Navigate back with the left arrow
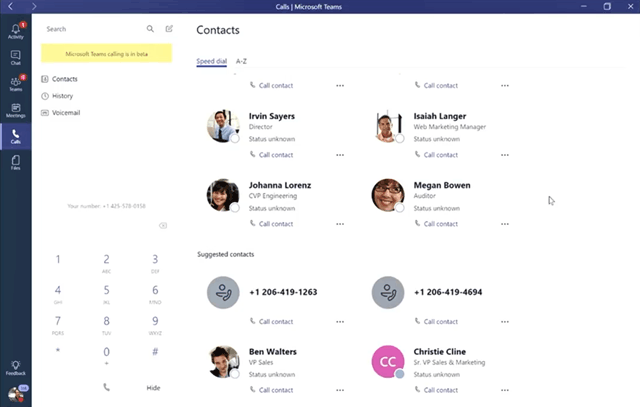Viewport: 640px width, 407px height. click(11, 6)
